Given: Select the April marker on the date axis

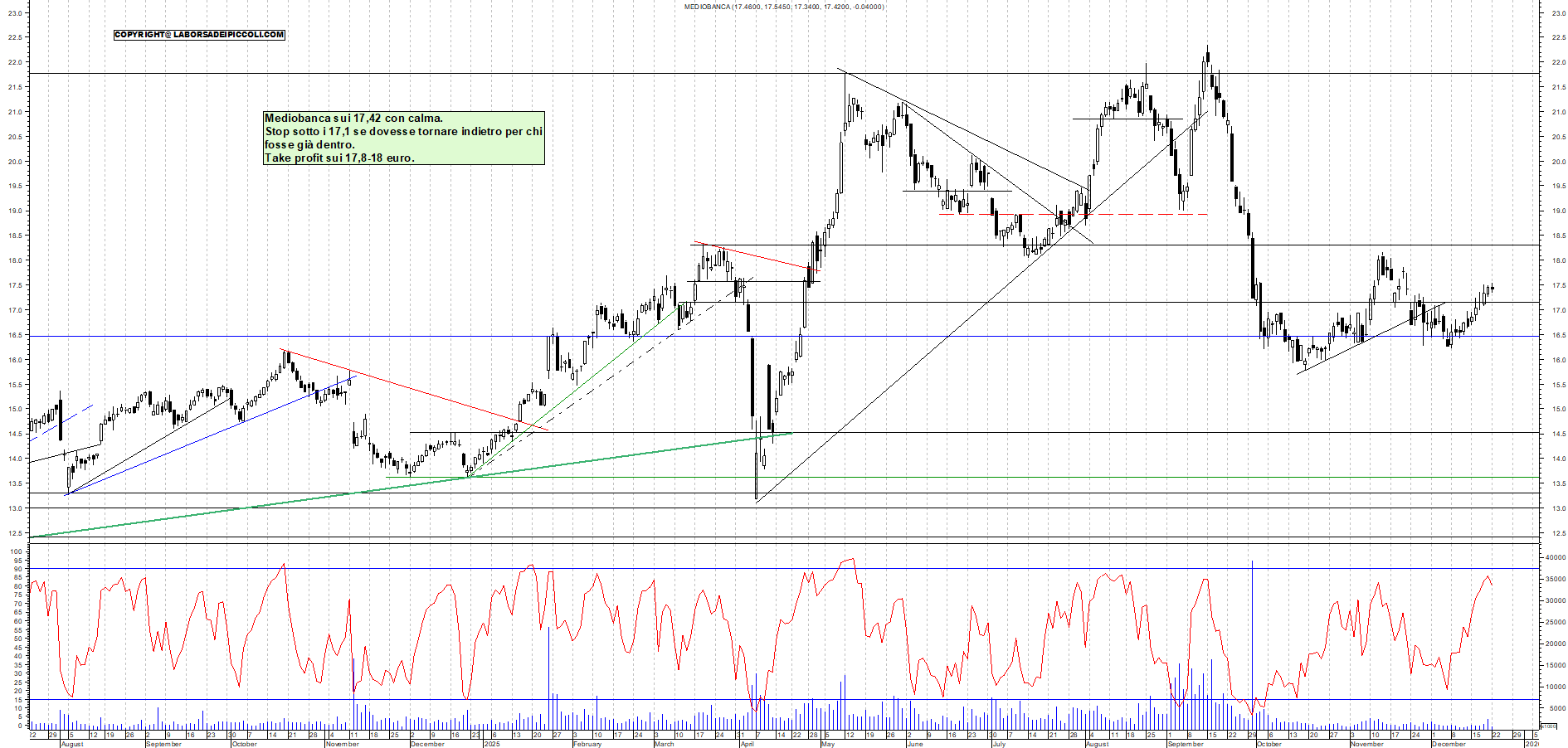Looking at the screenshot, I should [x=747, y=744].
